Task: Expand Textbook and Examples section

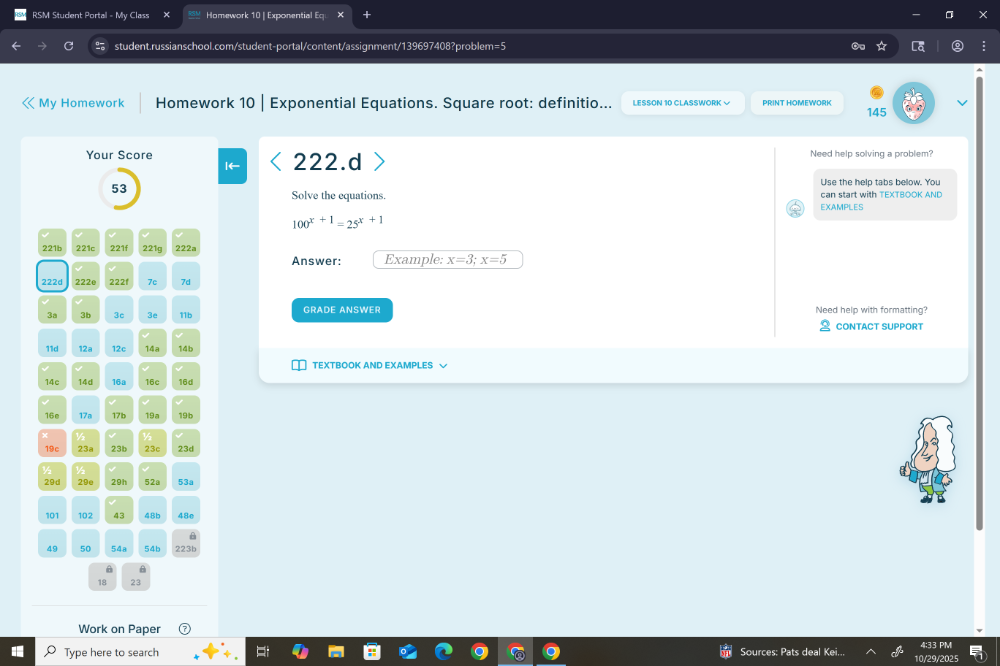Action: [x=370, y=365]
